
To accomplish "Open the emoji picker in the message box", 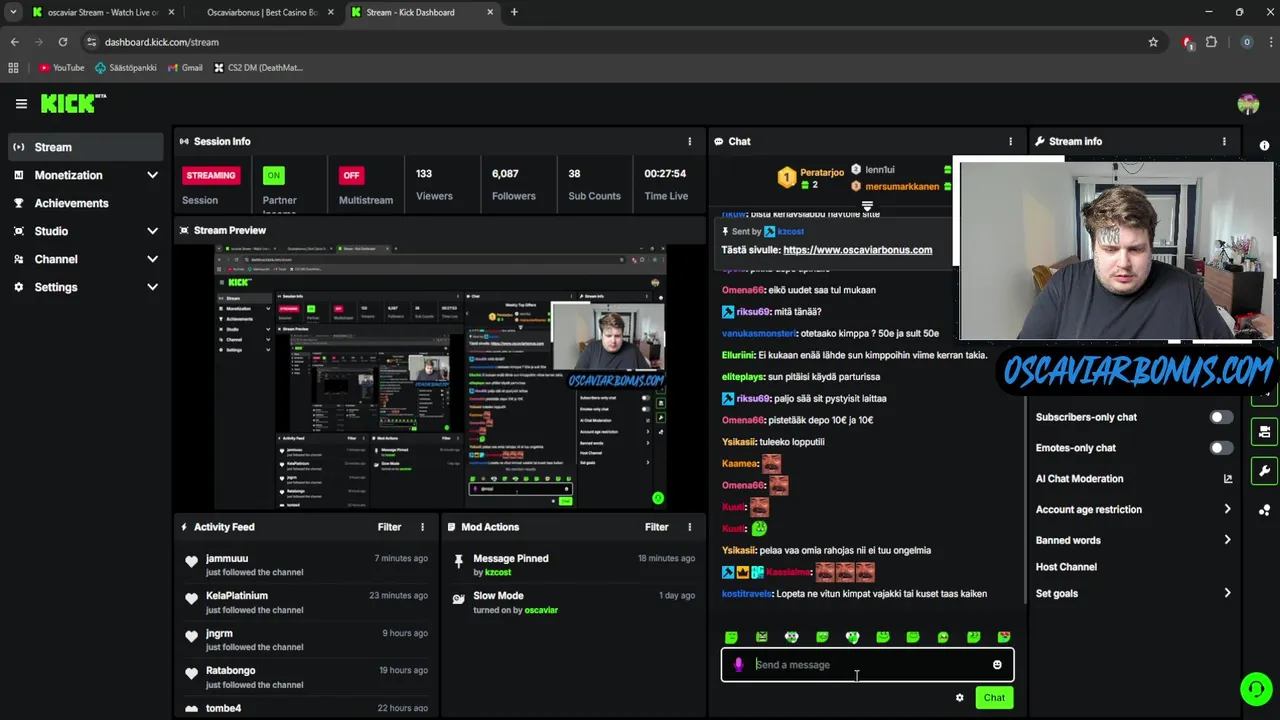I will 997,665.
